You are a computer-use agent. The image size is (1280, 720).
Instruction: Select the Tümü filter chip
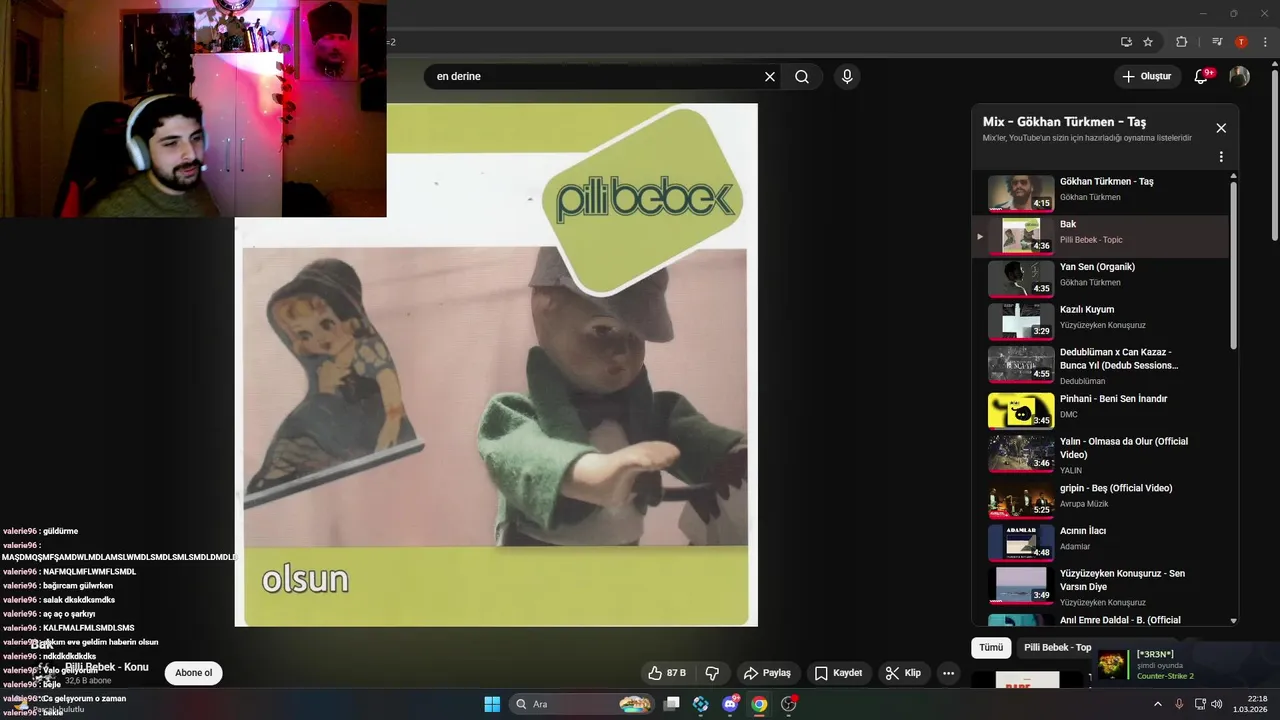pos(991,647)
